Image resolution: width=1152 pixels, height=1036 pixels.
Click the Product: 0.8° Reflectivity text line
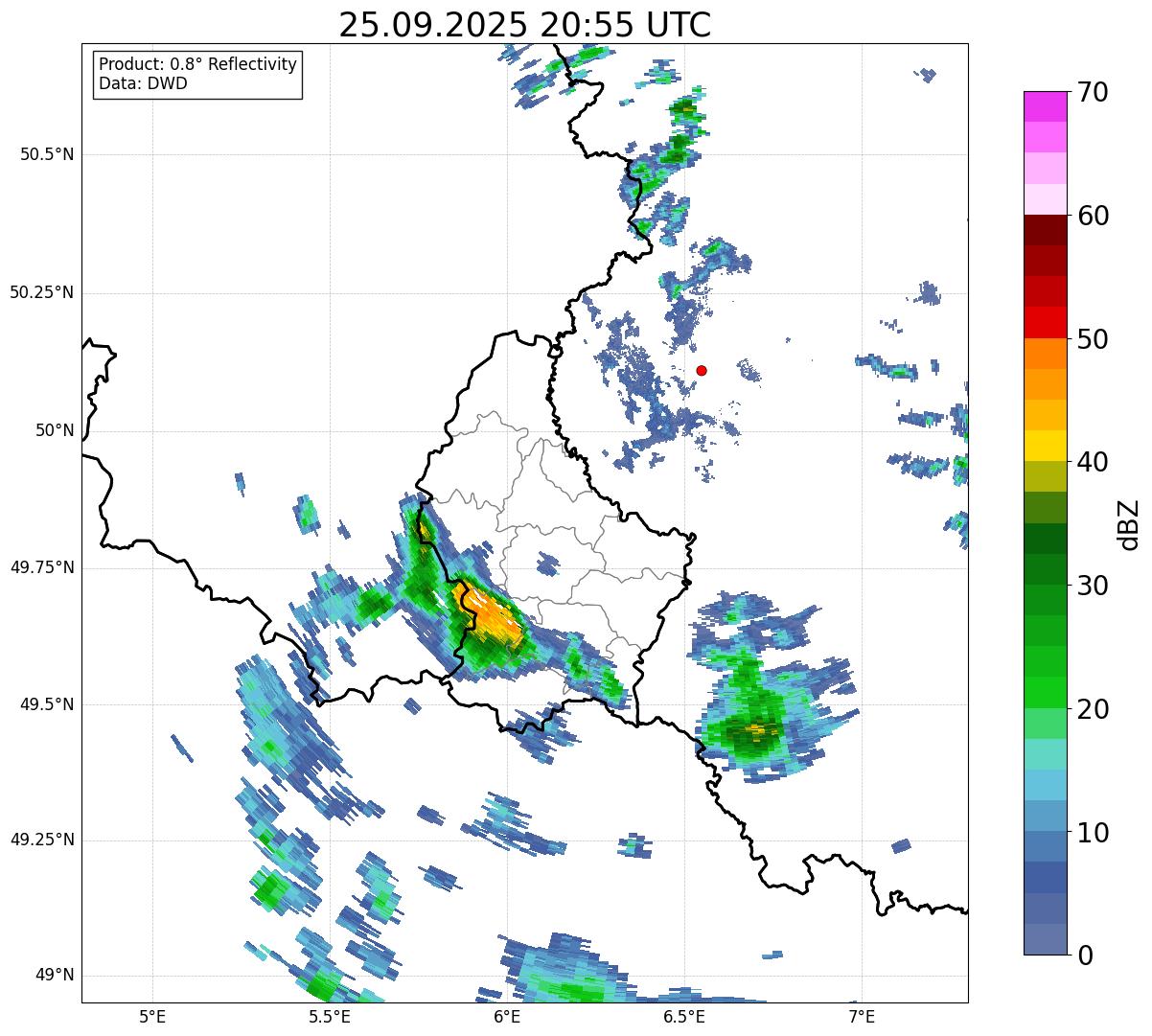tap(197, 64)
